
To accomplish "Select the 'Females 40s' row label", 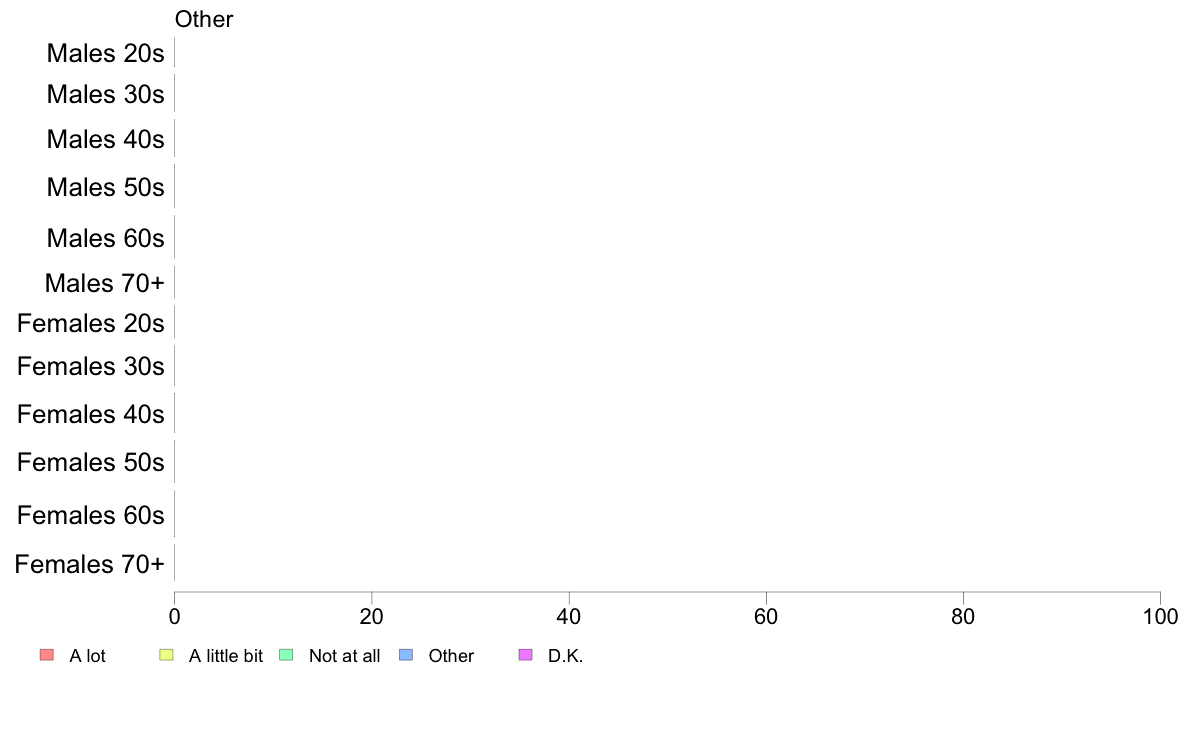I will 91,414.
